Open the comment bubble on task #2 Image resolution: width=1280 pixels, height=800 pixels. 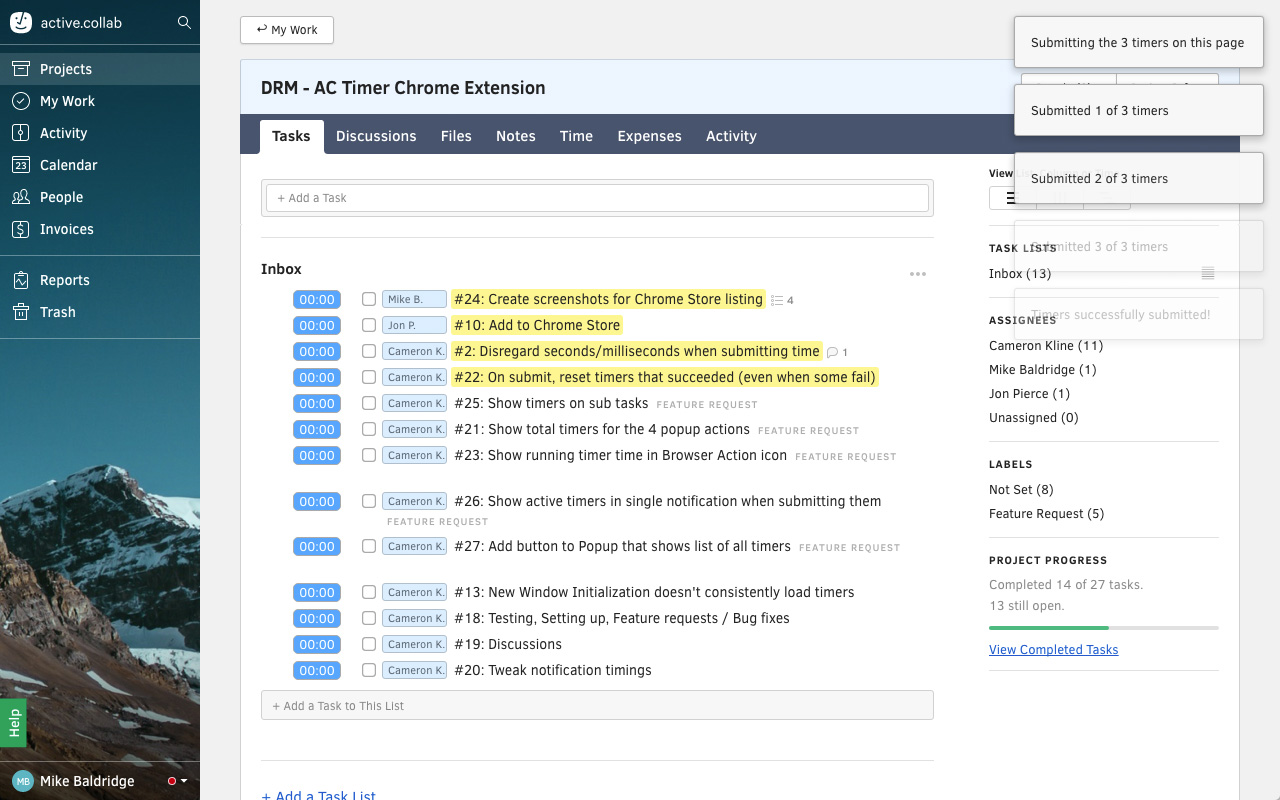coord(832,351)
